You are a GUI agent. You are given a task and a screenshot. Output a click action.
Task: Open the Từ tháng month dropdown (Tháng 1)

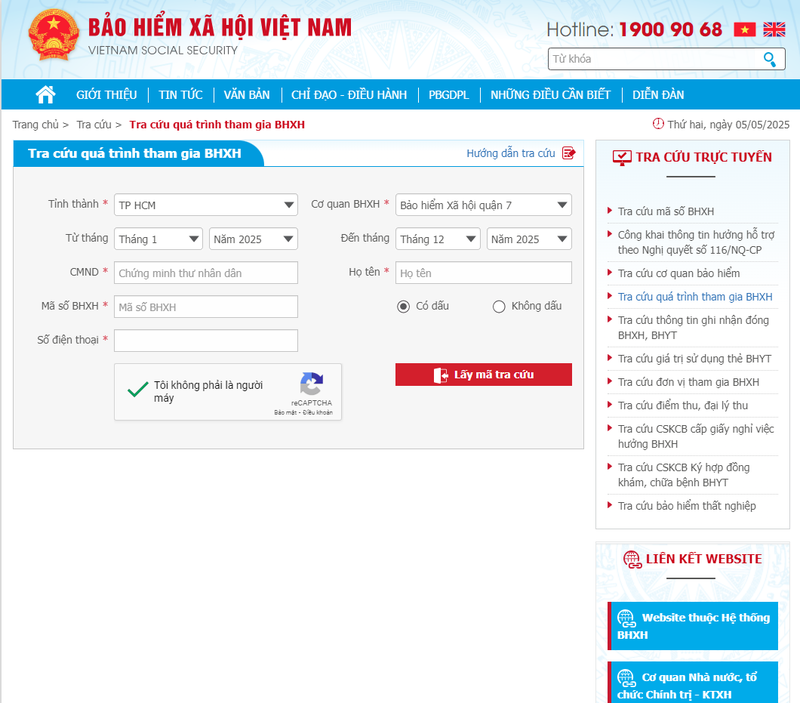point(158,239)
